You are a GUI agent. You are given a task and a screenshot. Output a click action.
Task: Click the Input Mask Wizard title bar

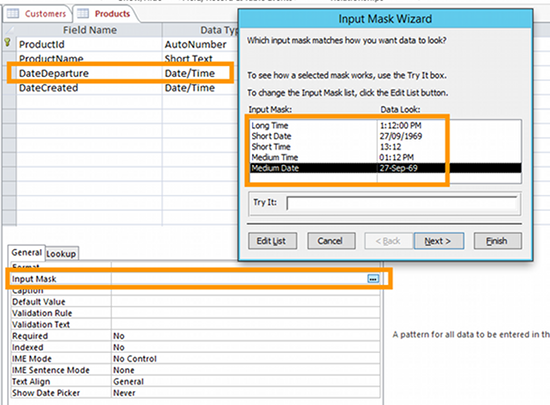tap(385, 19)
